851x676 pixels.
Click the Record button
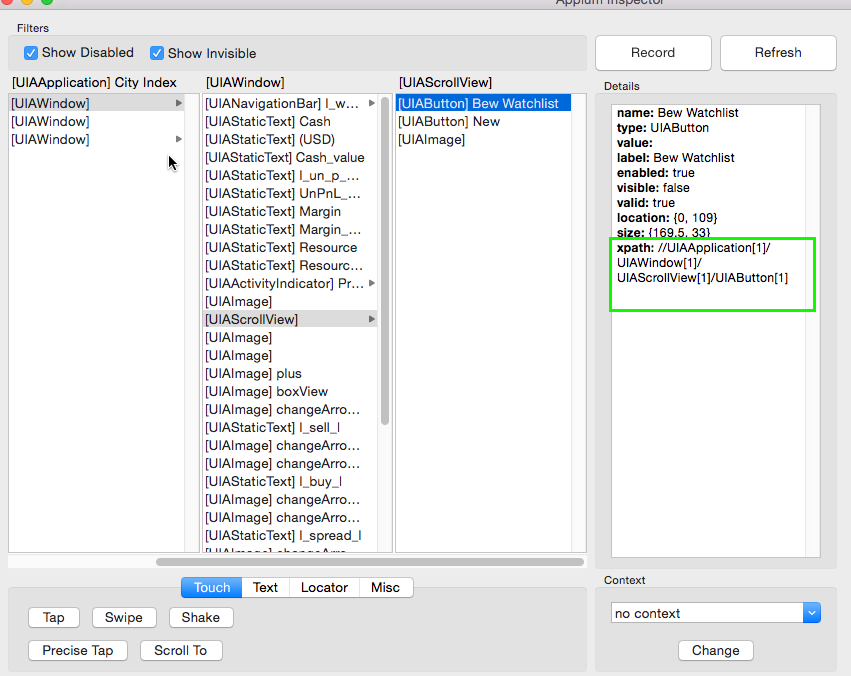click(x=652, y=52)
